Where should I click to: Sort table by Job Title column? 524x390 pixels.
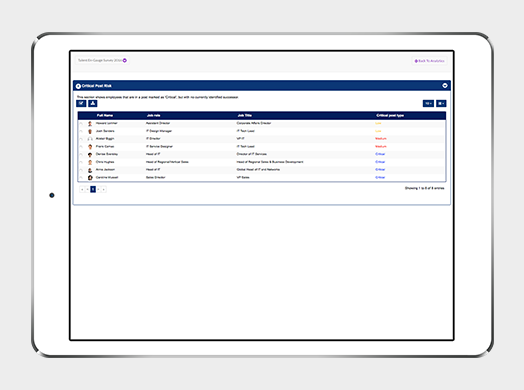pos(245,116)
